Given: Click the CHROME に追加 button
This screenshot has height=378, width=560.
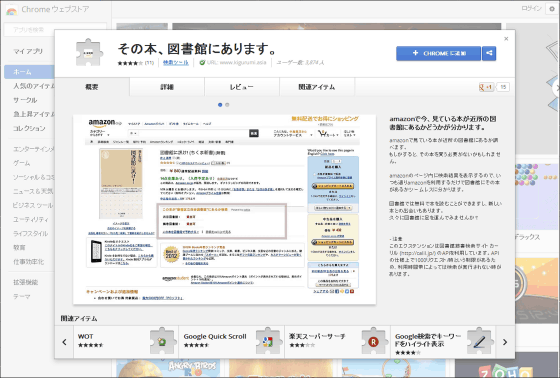Looking at the screenshot, I should [439, 53].
